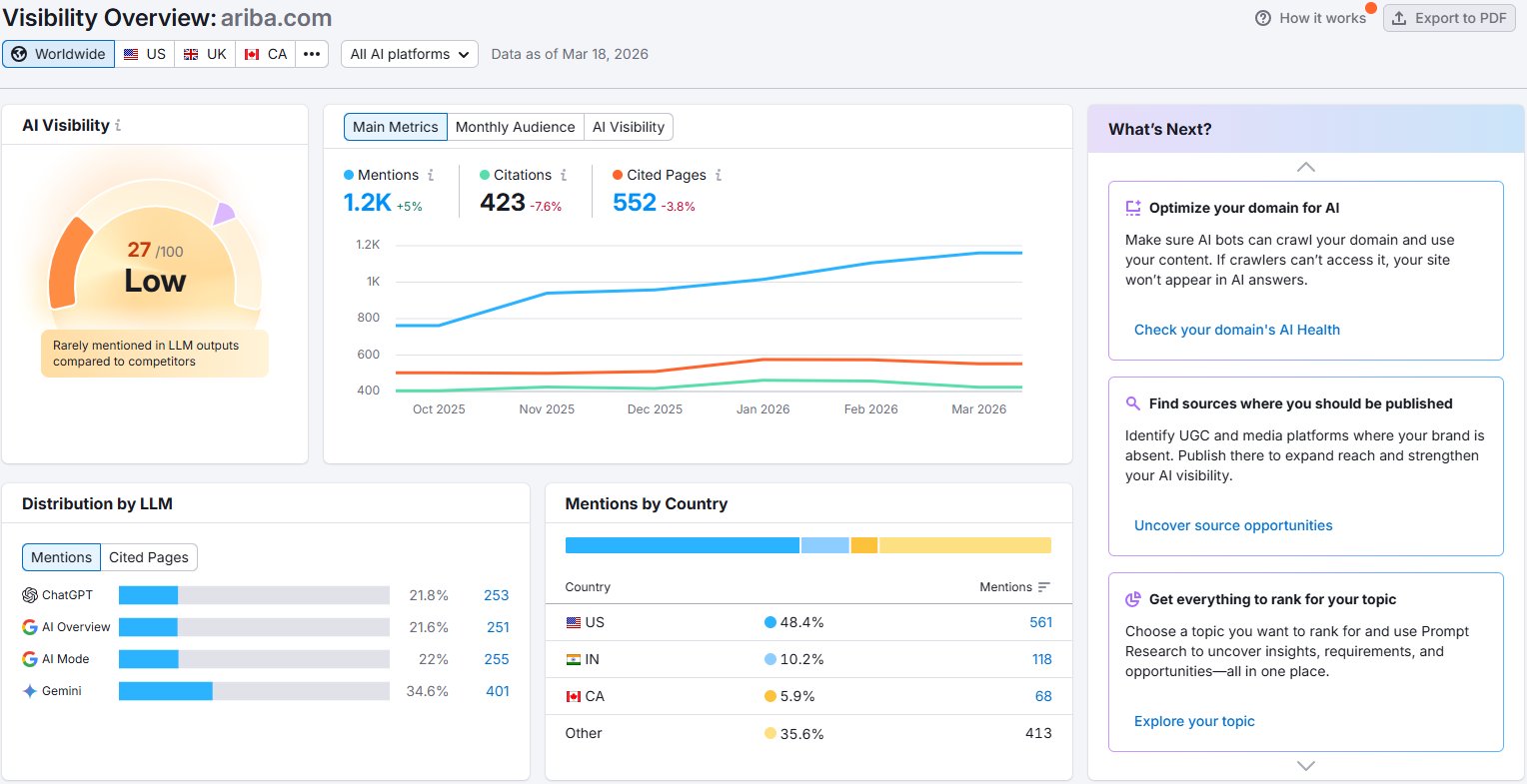Image resolution: width=1527 pixels, height=784 pixels.
Task: Click the Gemini sparkle icon
Action: (x=30, y=691)
